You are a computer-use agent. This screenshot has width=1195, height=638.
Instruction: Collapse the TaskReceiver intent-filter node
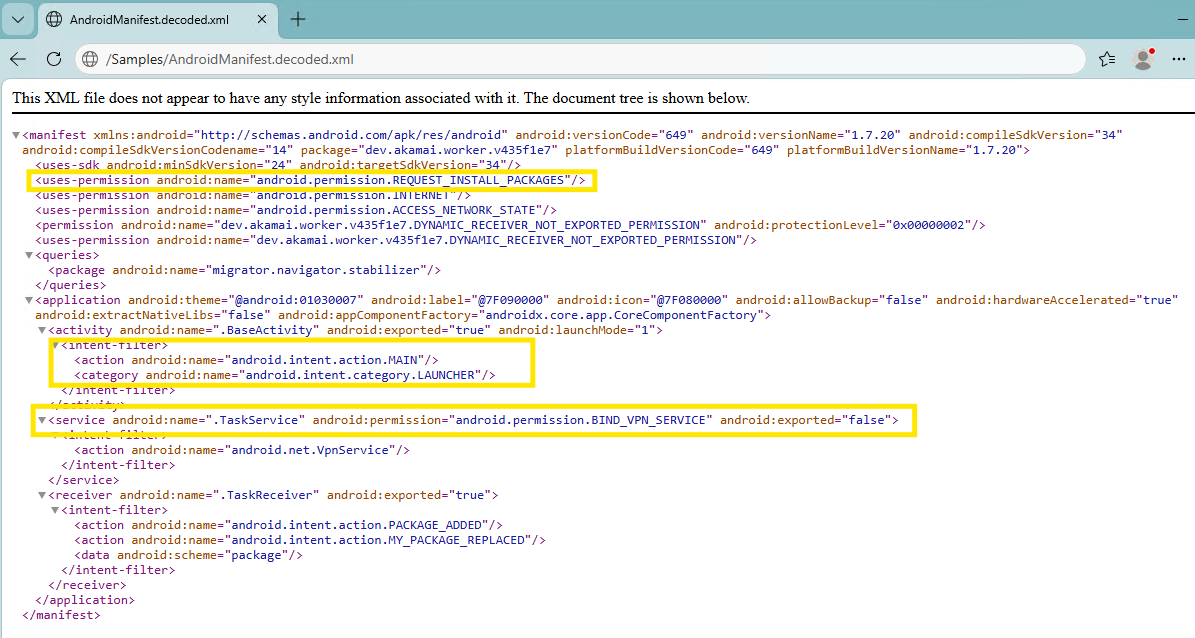click(55, 510)
